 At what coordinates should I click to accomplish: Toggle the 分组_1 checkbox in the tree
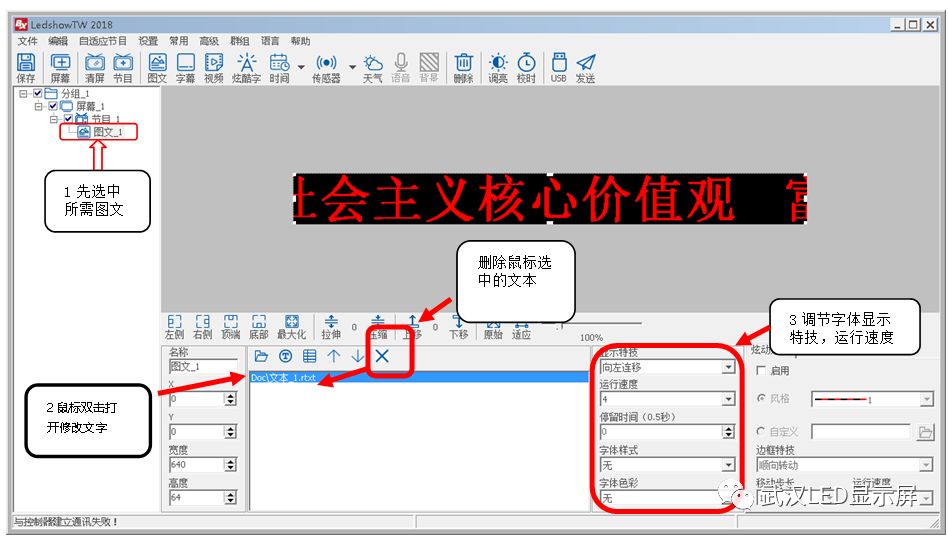point(38,93)
